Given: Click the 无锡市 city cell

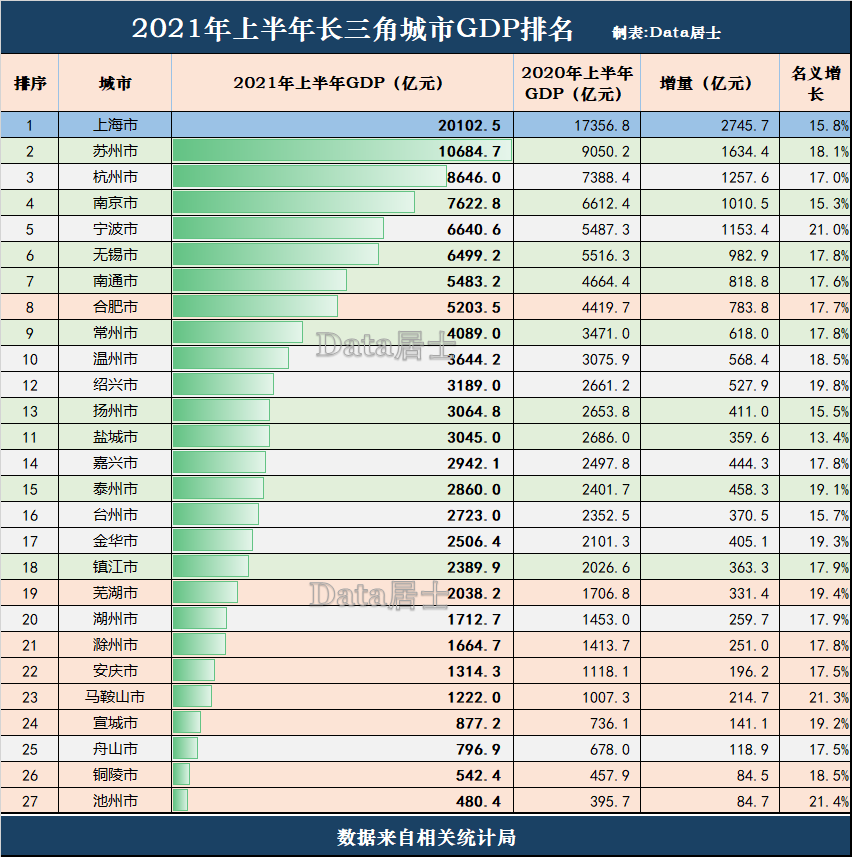Looking at the screenshot, I should (115, 255).
